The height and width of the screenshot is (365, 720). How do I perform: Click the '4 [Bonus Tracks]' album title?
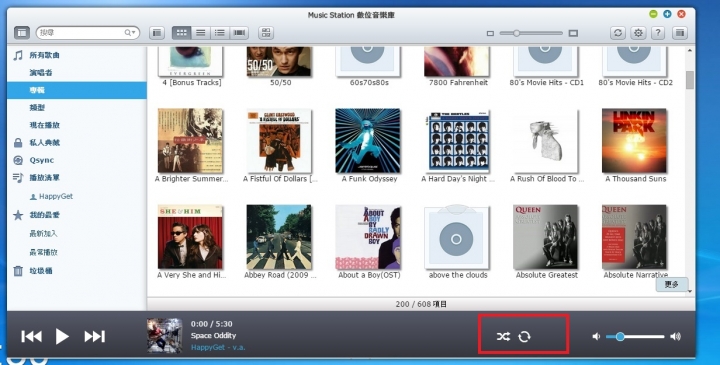[191, 83]
